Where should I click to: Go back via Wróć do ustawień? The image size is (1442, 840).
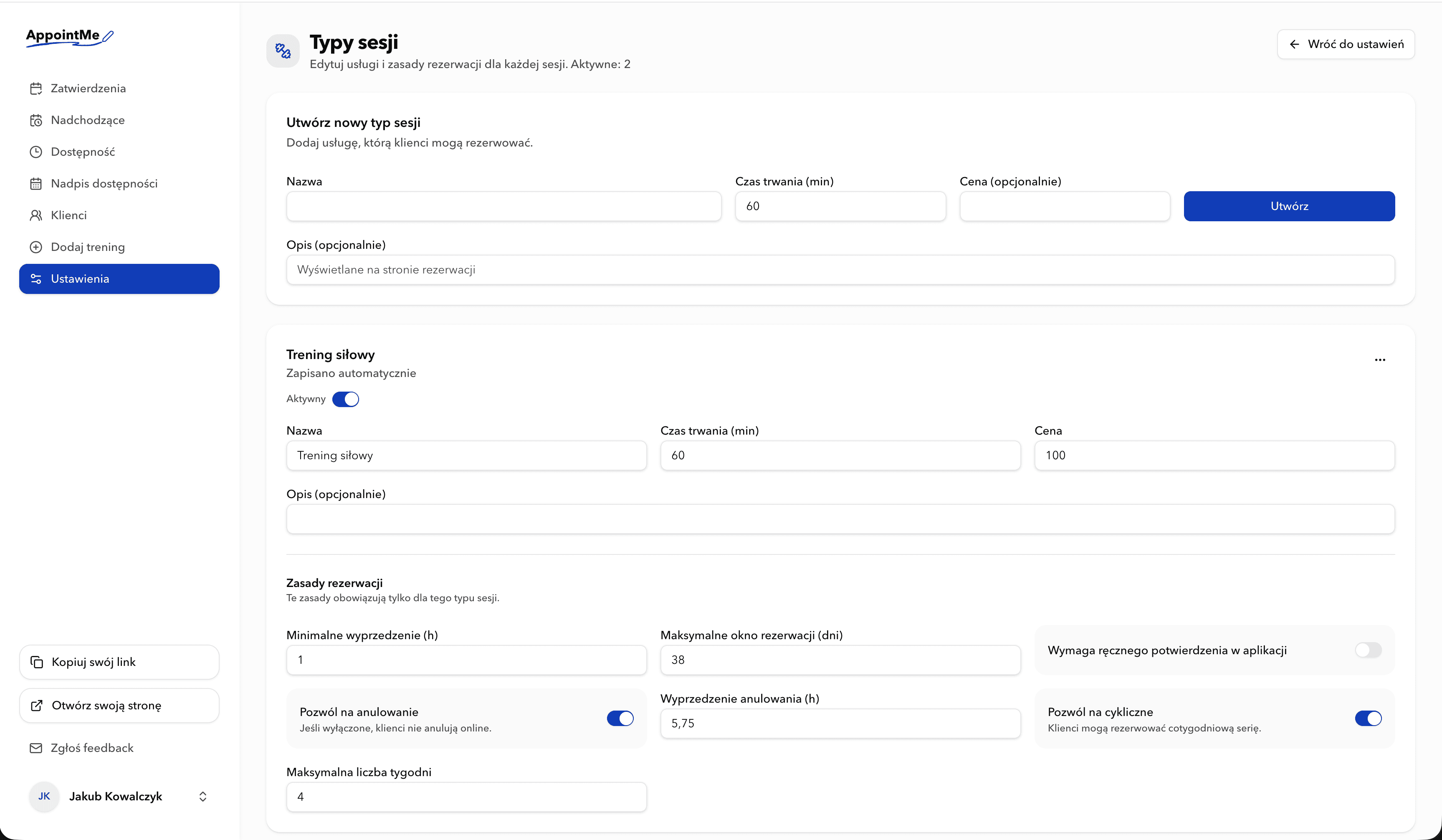tap(1345, 44)
